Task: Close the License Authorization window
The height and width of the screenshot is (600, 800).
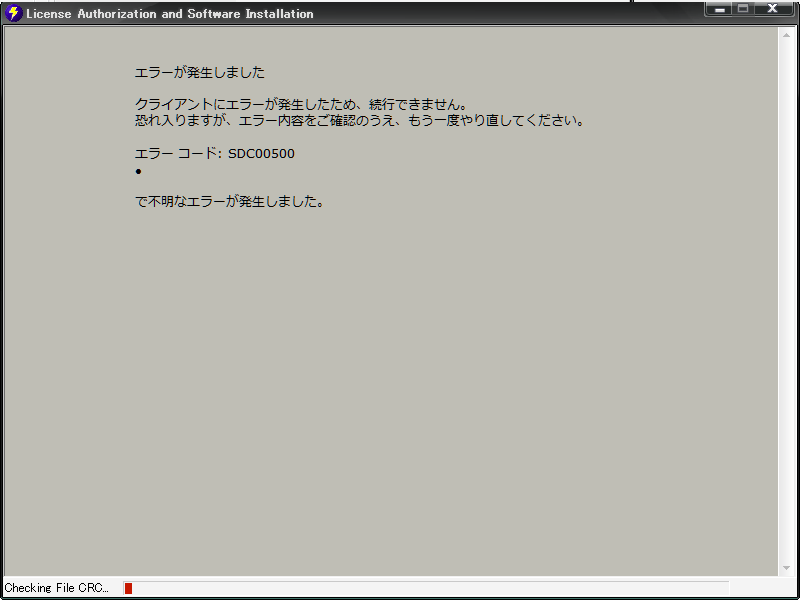Action: tap(774, 9)
